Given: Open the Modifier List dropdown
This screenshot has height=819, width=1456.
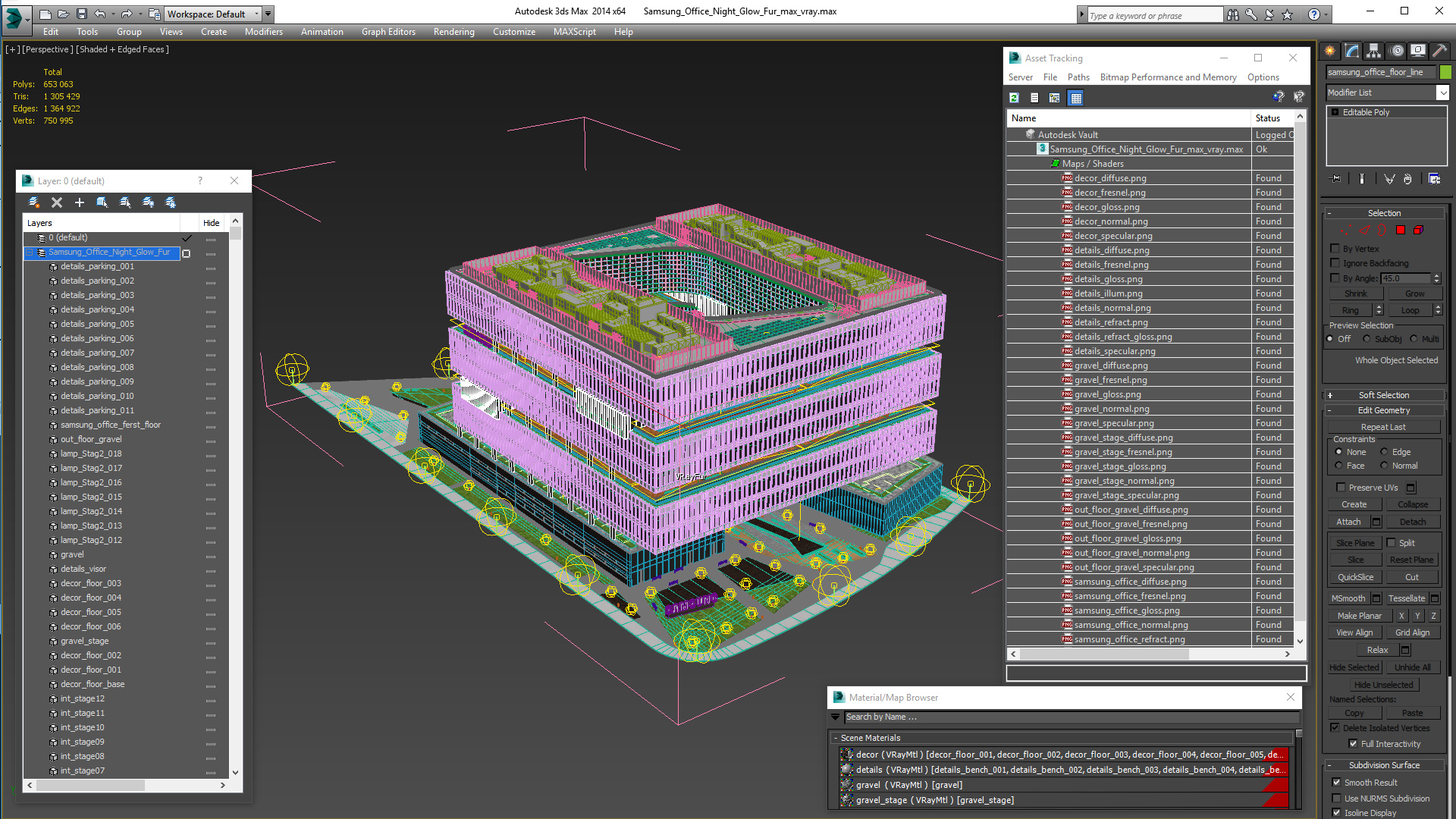Looking at the screenshot, I should 1442,93.
